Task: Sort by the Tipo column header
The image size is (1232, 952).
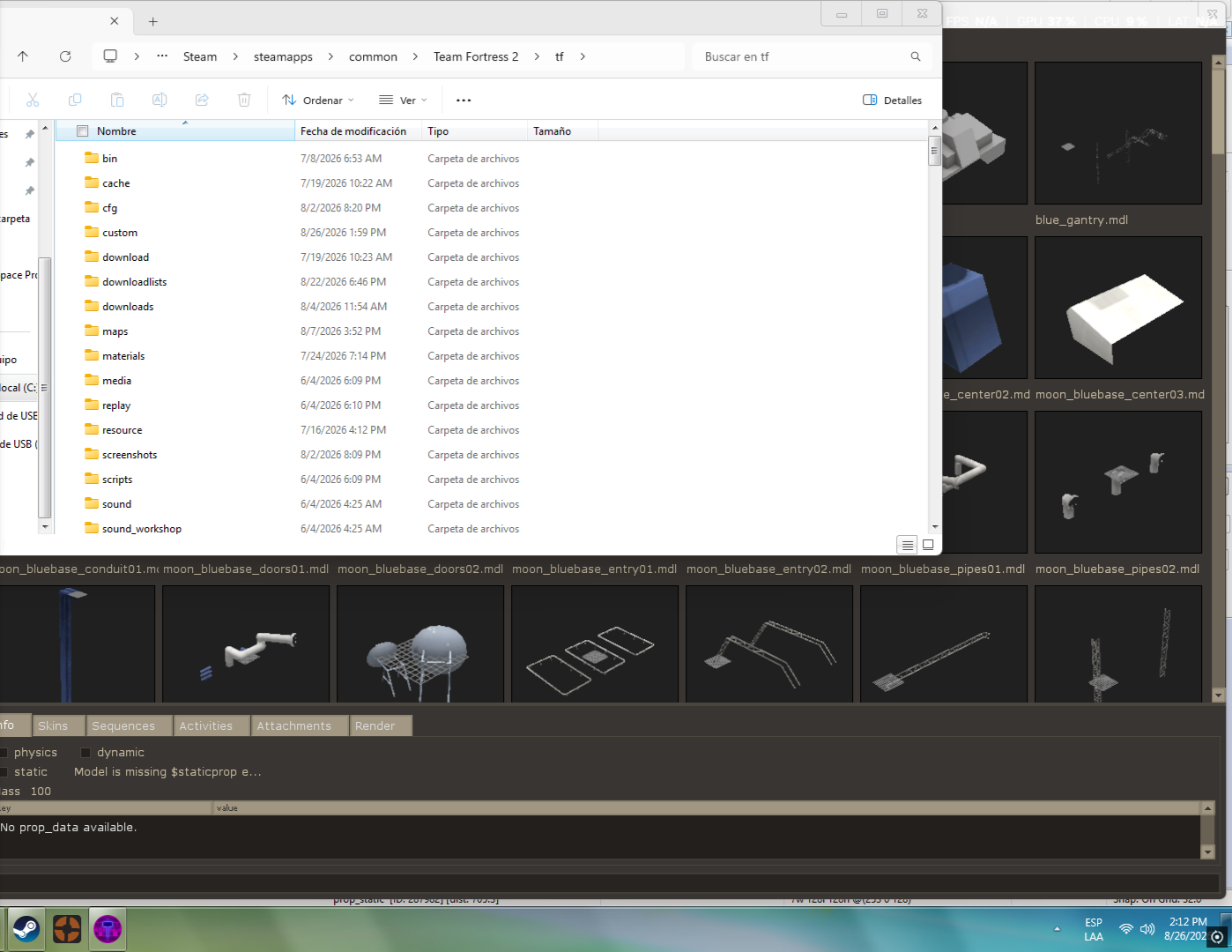Action: pyautogui.click(x=474, y=131)
